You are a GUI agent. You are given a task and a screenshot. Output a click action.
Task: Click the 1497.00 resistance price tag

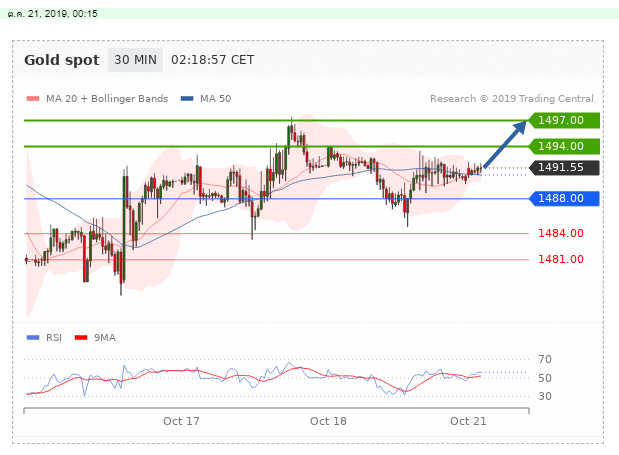564,120
